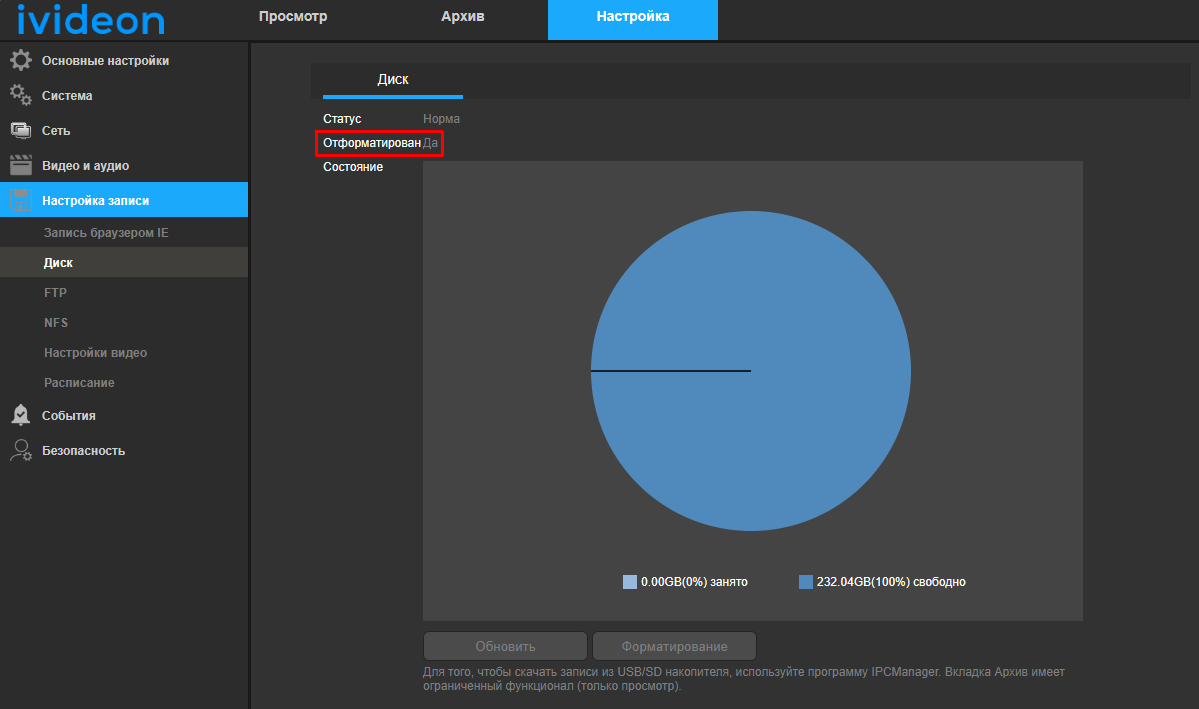The image size is (1199, 709).
Task: Click the Обновить button
Action: tap(505, 646)
